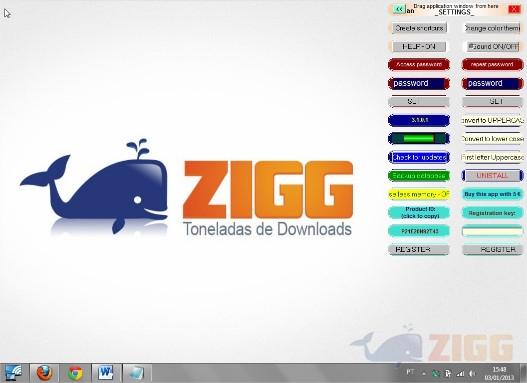
Task: Click the UNISTALL button
Action: pyautogui.click(x=492, y=175)
